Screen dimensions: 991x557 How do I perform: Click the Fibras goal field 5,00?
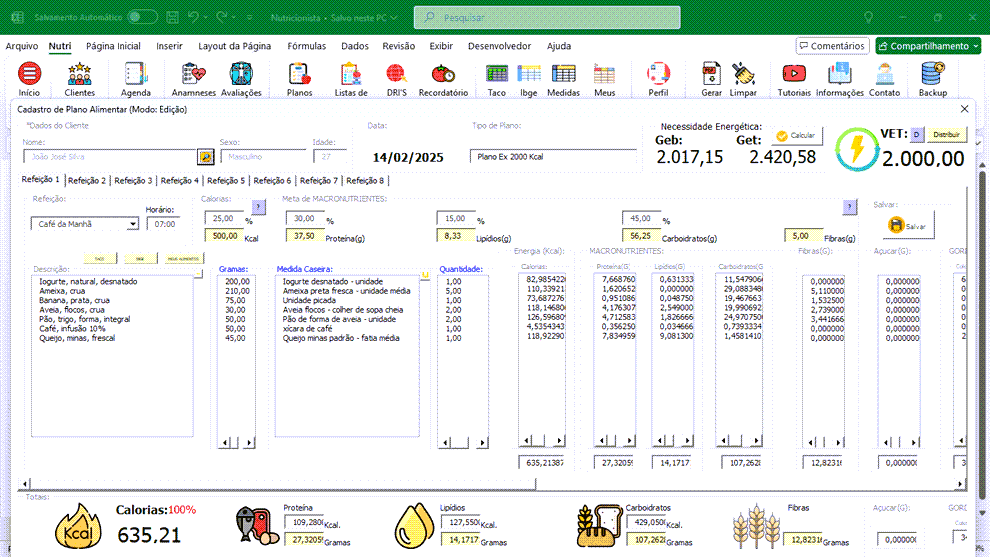tap(803, 236)
